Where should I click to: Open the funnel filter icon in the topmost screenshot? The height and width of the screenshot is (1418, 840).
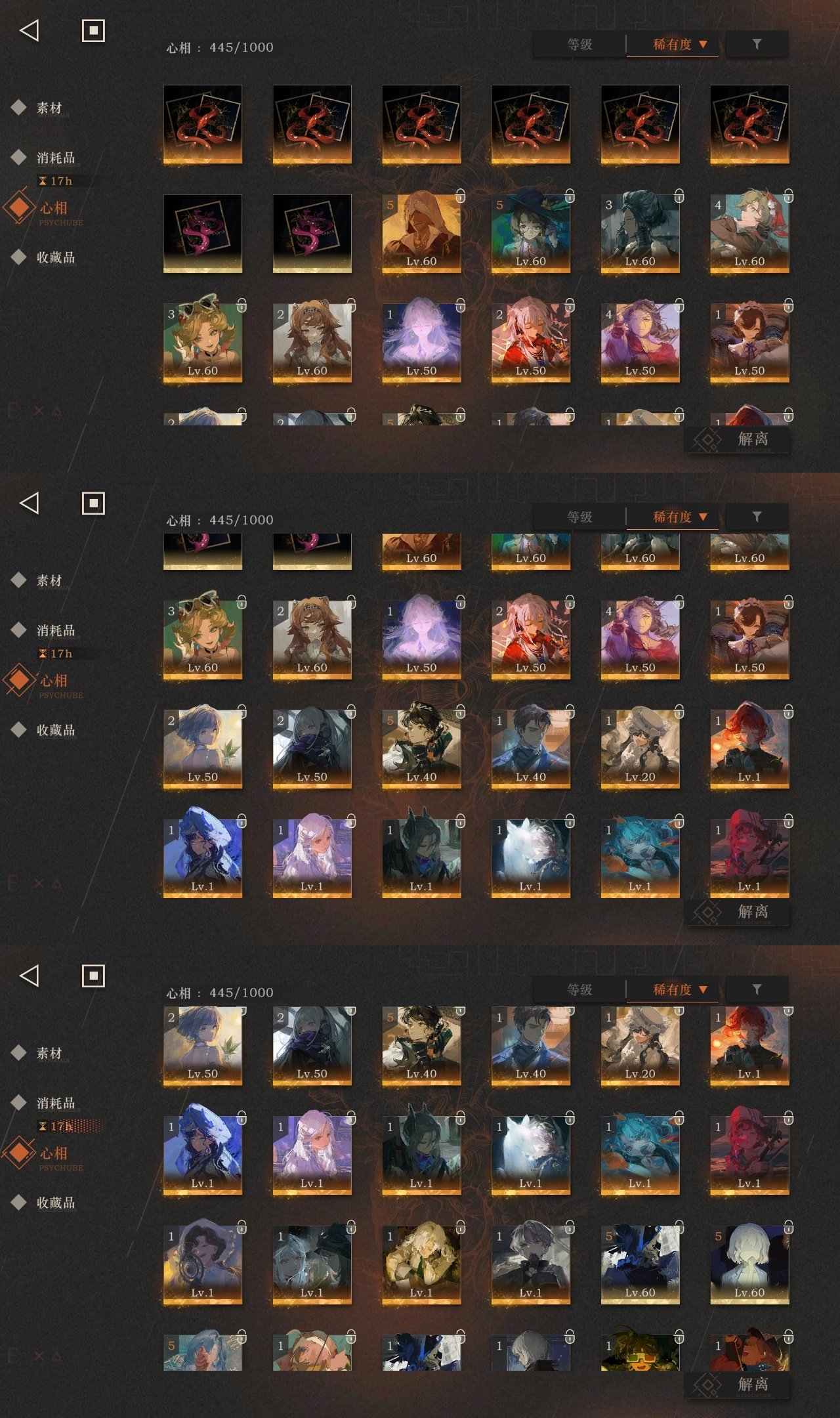pyautogui.click(x=757, y=44)
